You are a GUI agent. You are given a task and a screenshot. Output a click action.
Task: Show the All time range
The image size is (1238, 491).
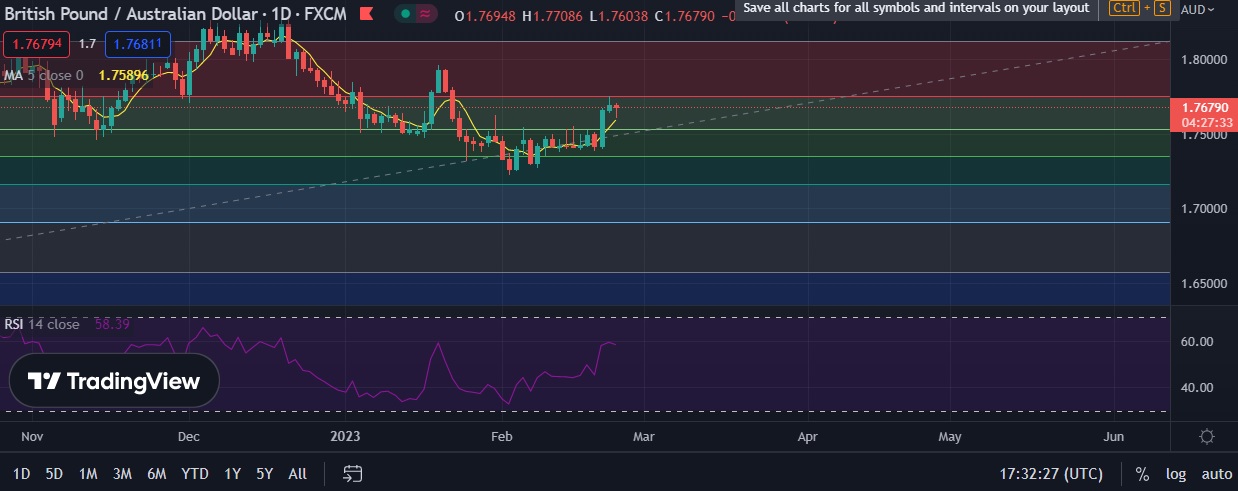(x=297, y=473)
